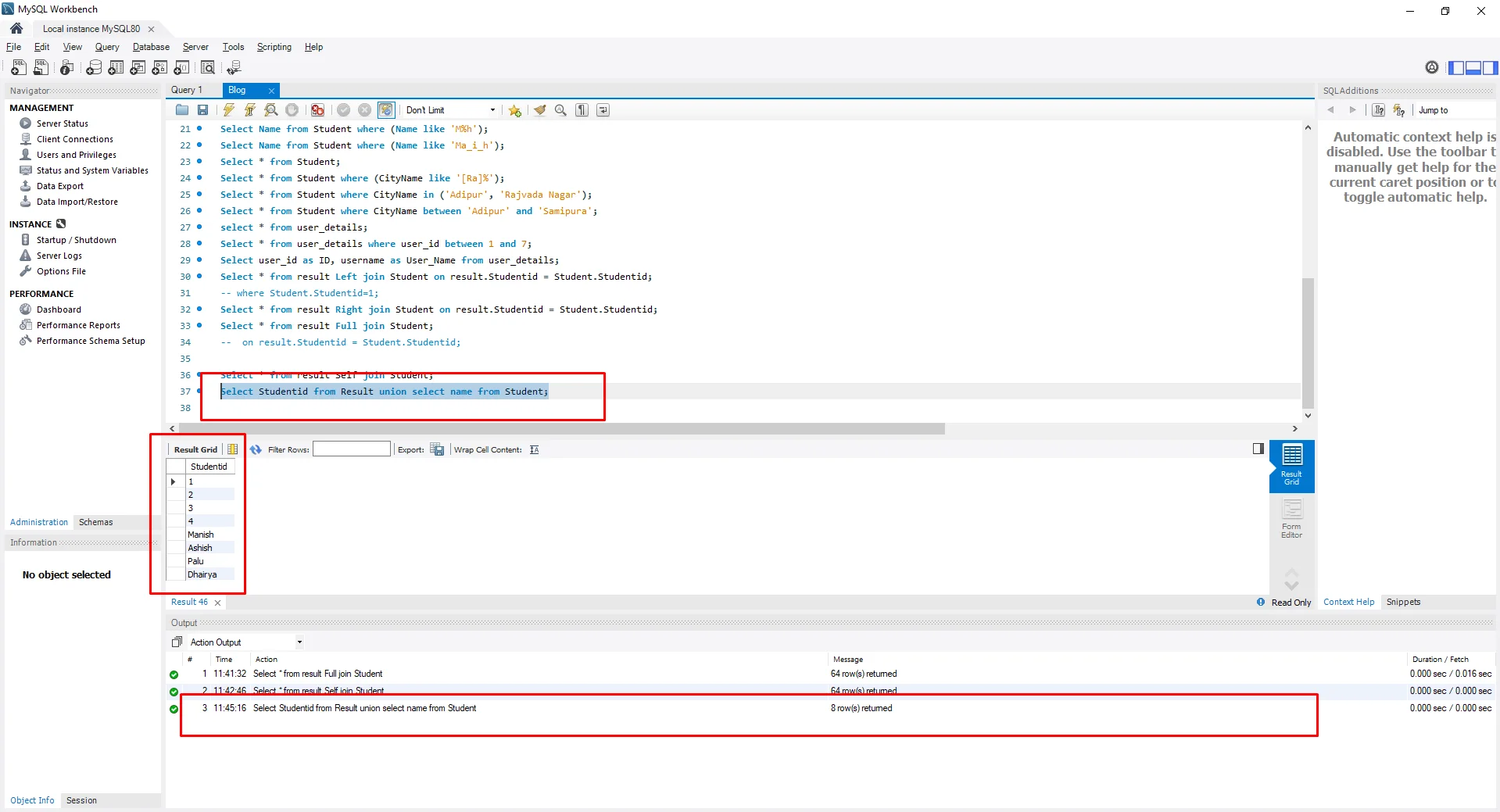Export recordset to external file icon
The image size is (1500, 812).
tap(438, 449)
